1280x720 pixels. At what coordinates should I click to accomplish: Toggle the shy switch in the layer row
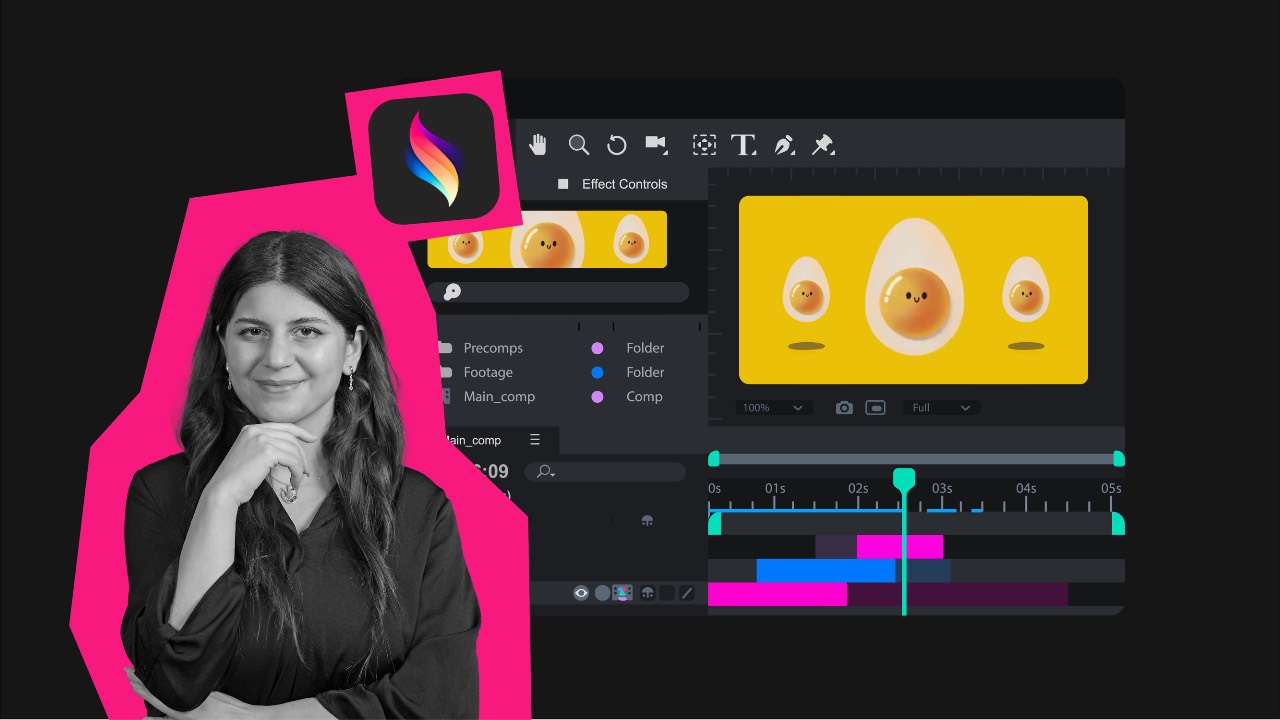tap(647, 593)
